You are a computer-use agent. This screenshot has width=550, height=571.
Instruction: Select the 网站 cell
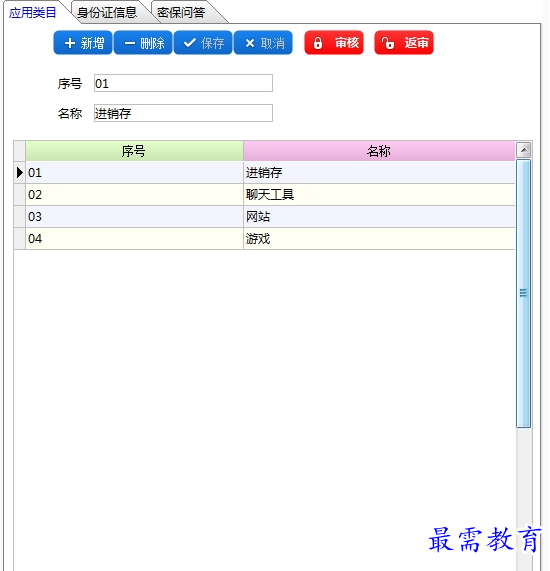[x=379, y=217]
